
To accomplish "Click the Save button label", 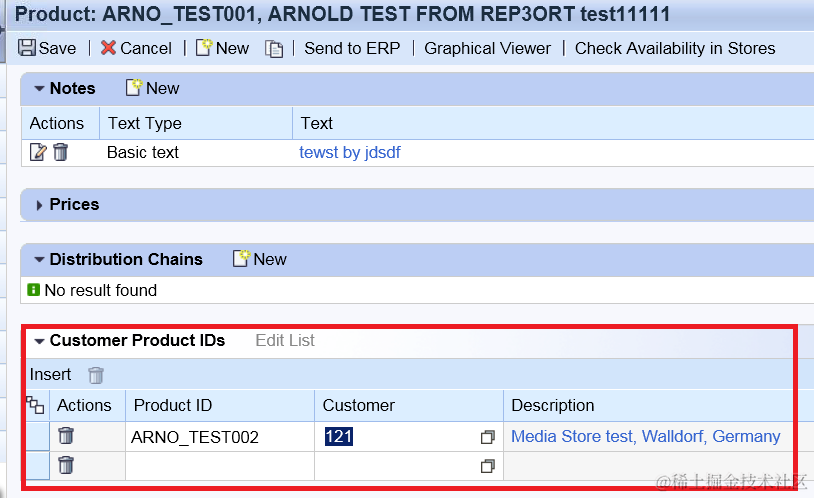I will [x=57, y=48].
